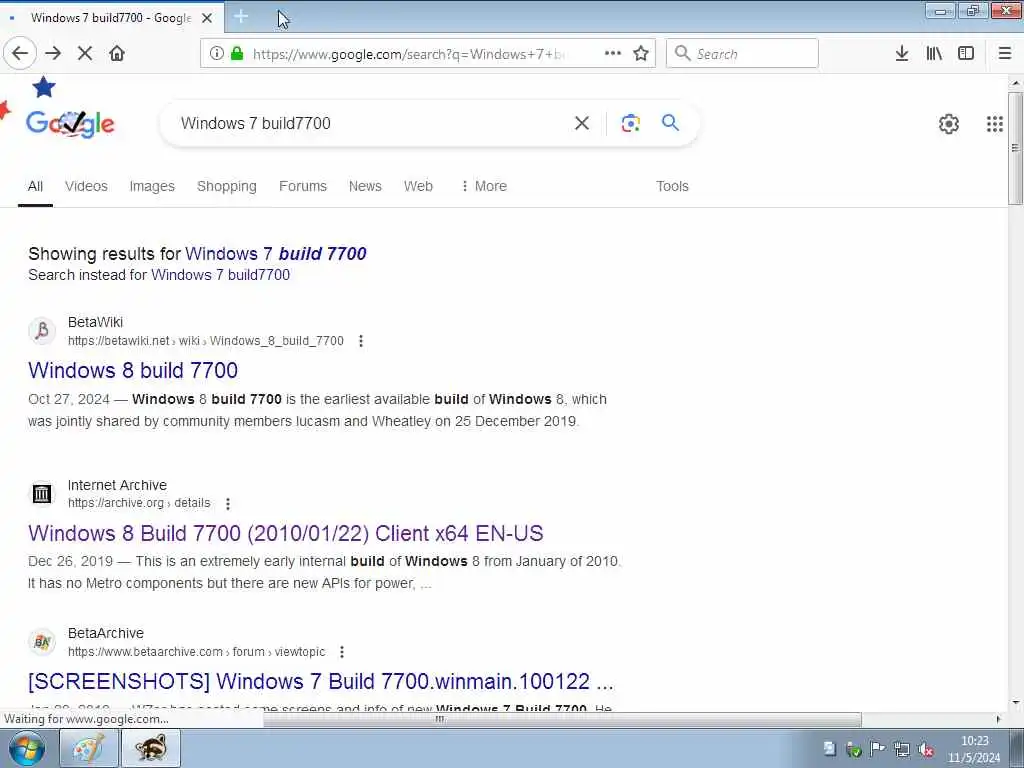Image resolution: width=1024 pixels, height=768 pixels.
Task: Switch to the Forums results tab
Action: 302,186
